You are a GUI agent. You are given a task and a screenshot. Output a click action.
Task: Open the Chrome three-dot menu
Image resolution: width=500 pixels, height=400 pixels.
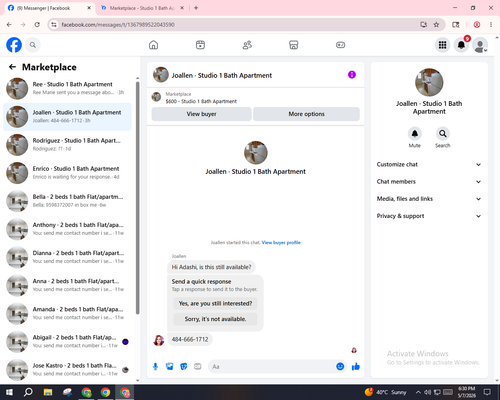point(491,25)
